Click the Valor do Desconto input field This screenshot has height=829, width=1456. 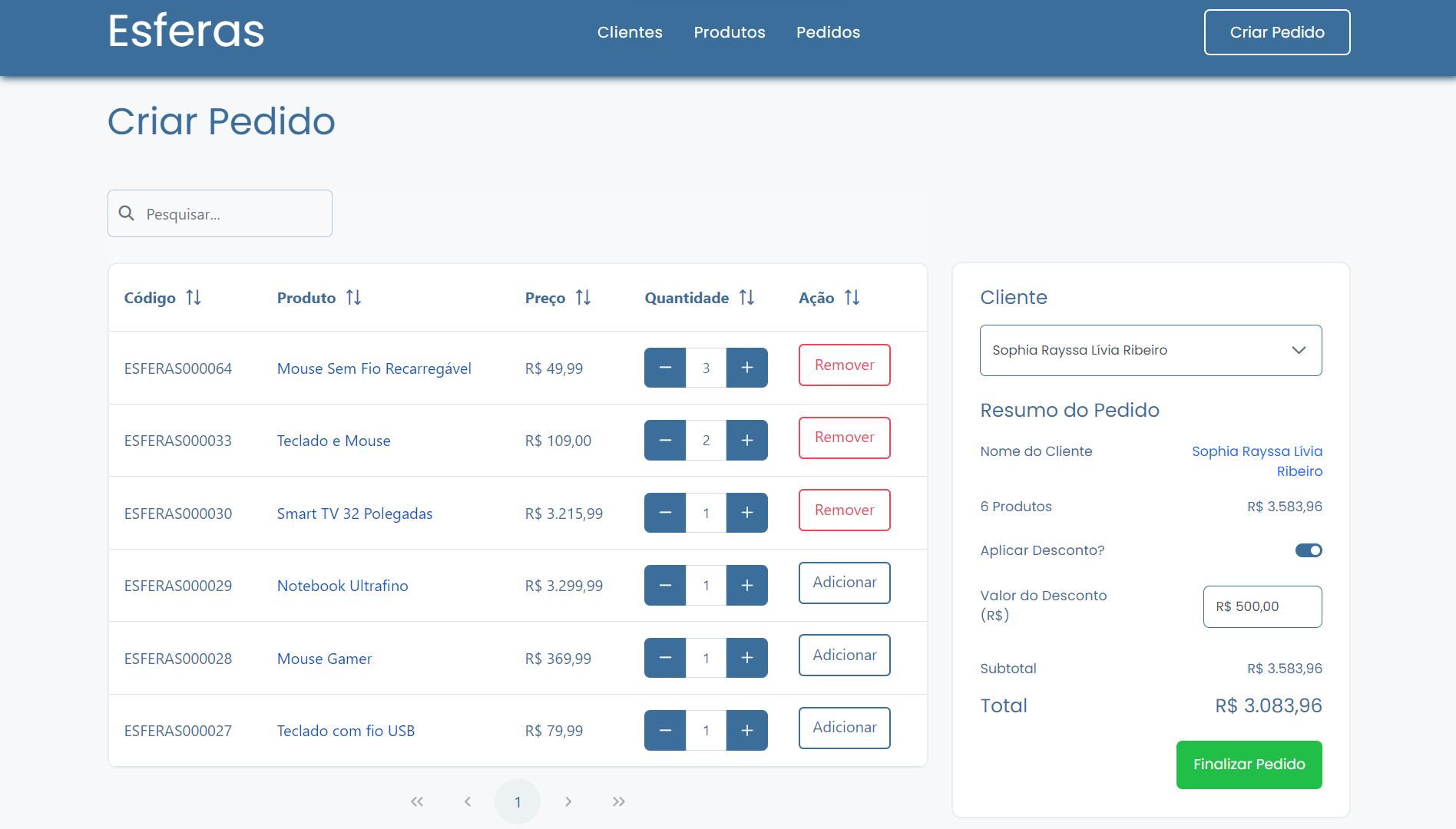click(1262, 606)
